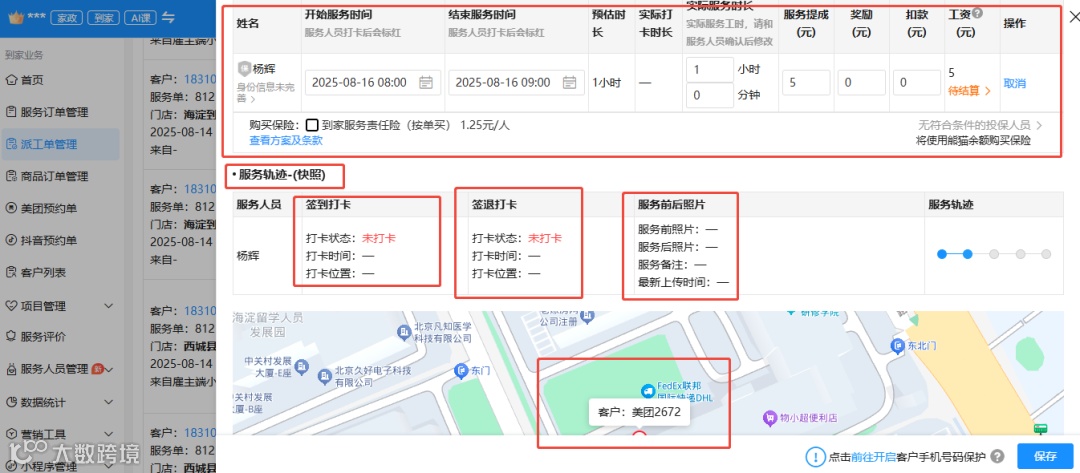Viewport: 1080px width, 473px height.
Task: Click the 服务人员管理 person icon
Action: [10, 370]
